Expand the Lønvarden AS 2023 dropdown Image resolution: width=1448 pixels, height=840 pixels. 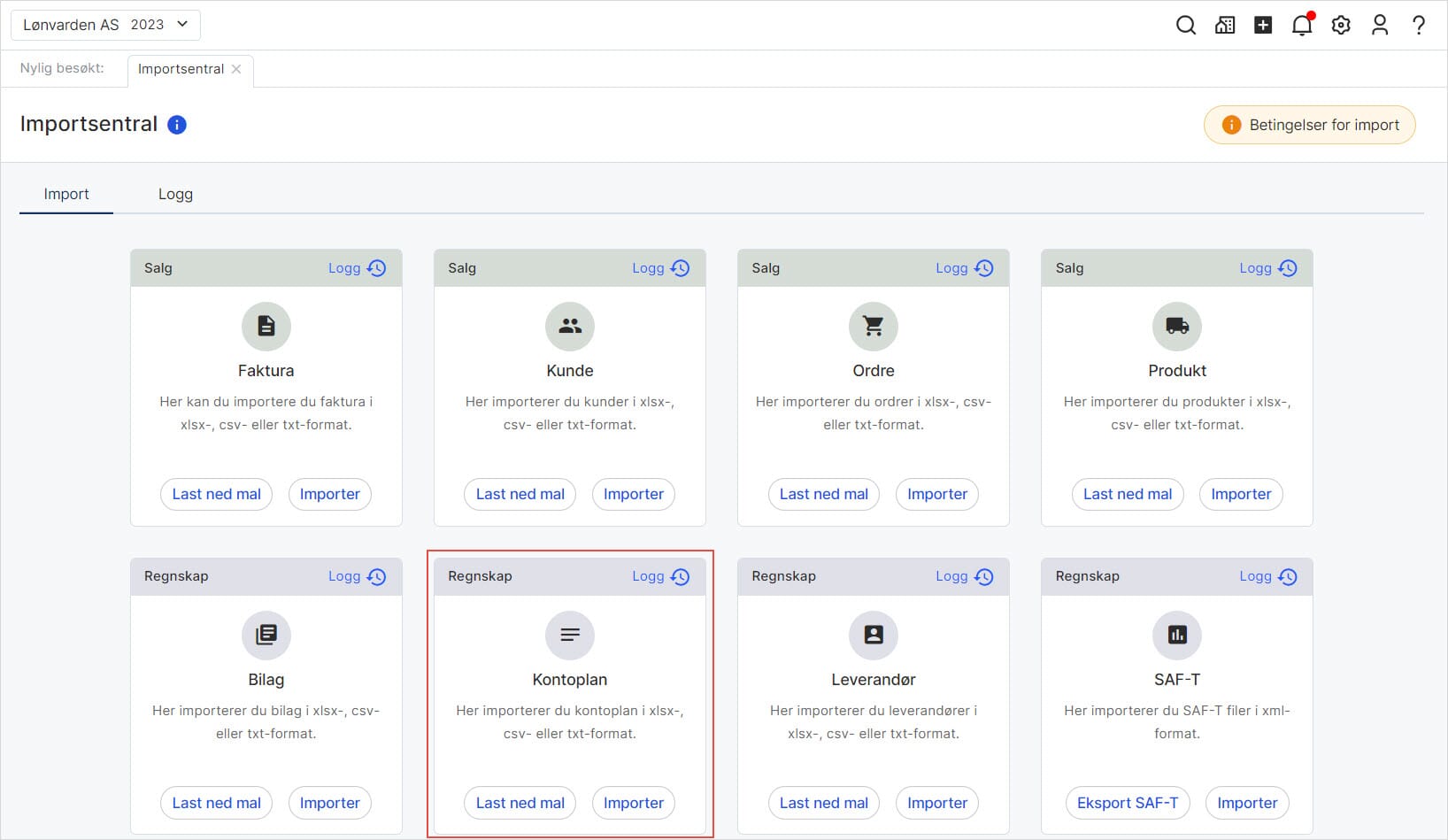(105, 25)
